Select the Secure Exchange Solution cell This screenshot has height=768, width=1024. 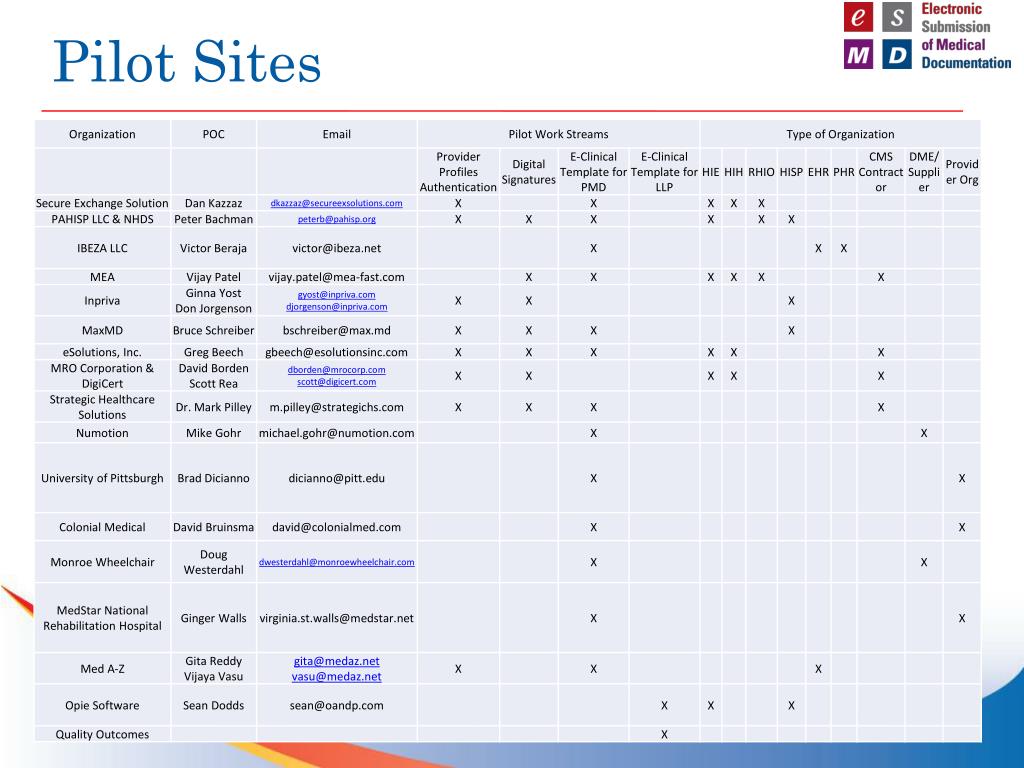(102, 203)
